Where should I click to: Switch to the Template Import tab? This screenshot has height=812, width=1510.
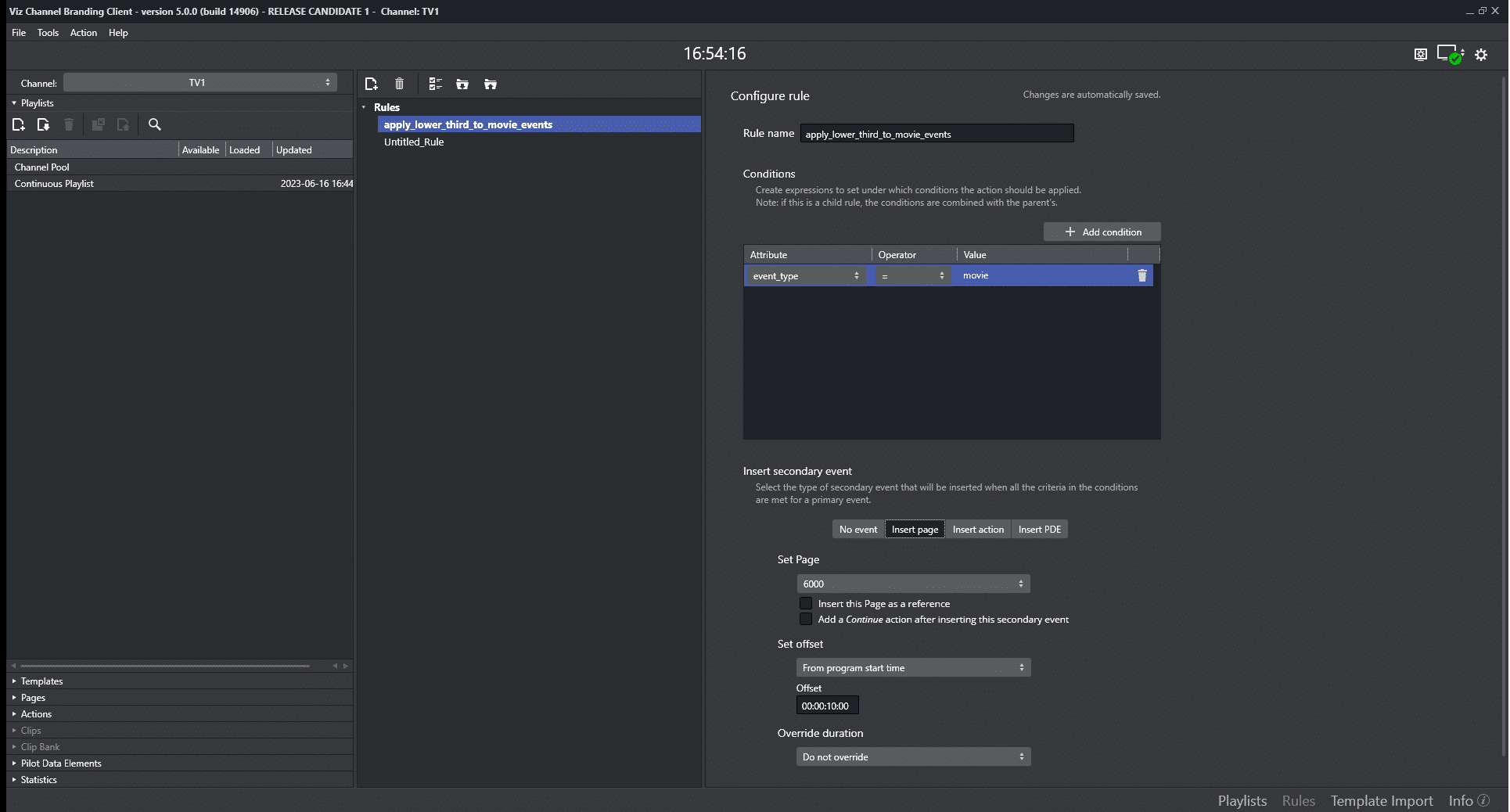pos(1381,801)
